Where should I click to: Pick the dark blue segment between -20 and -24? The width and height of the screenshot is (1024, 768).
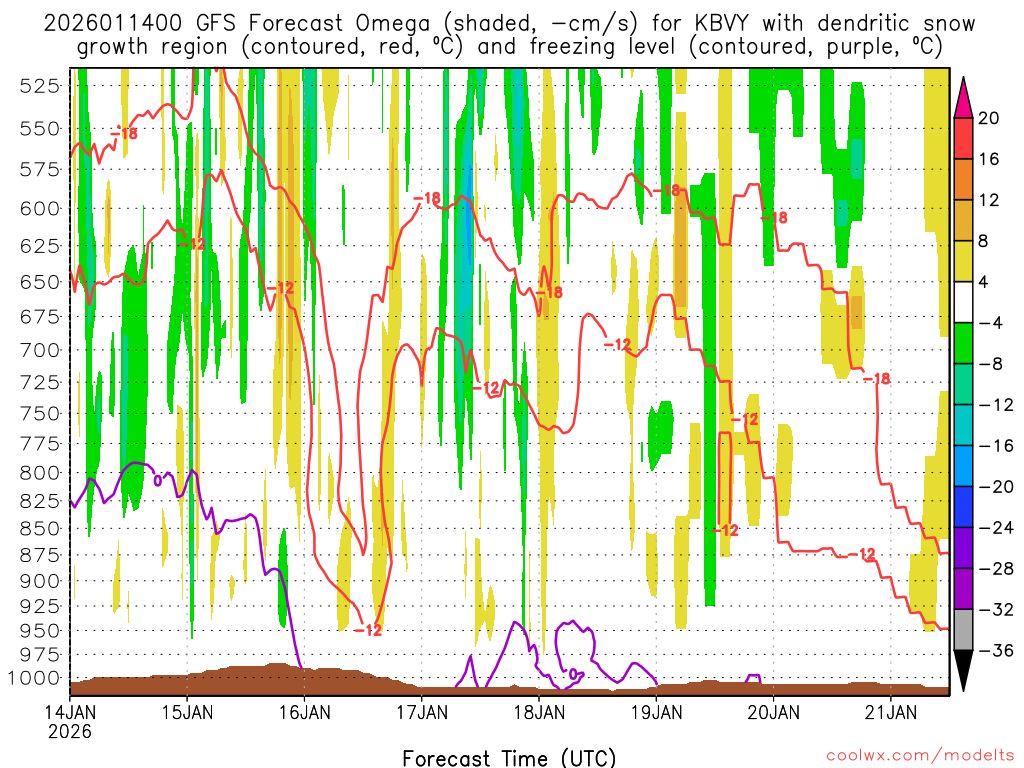pos(963,507)
